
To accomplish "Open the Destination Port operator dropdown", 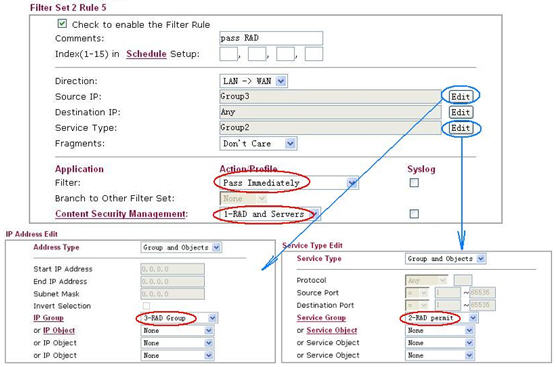I will point(417,305).
